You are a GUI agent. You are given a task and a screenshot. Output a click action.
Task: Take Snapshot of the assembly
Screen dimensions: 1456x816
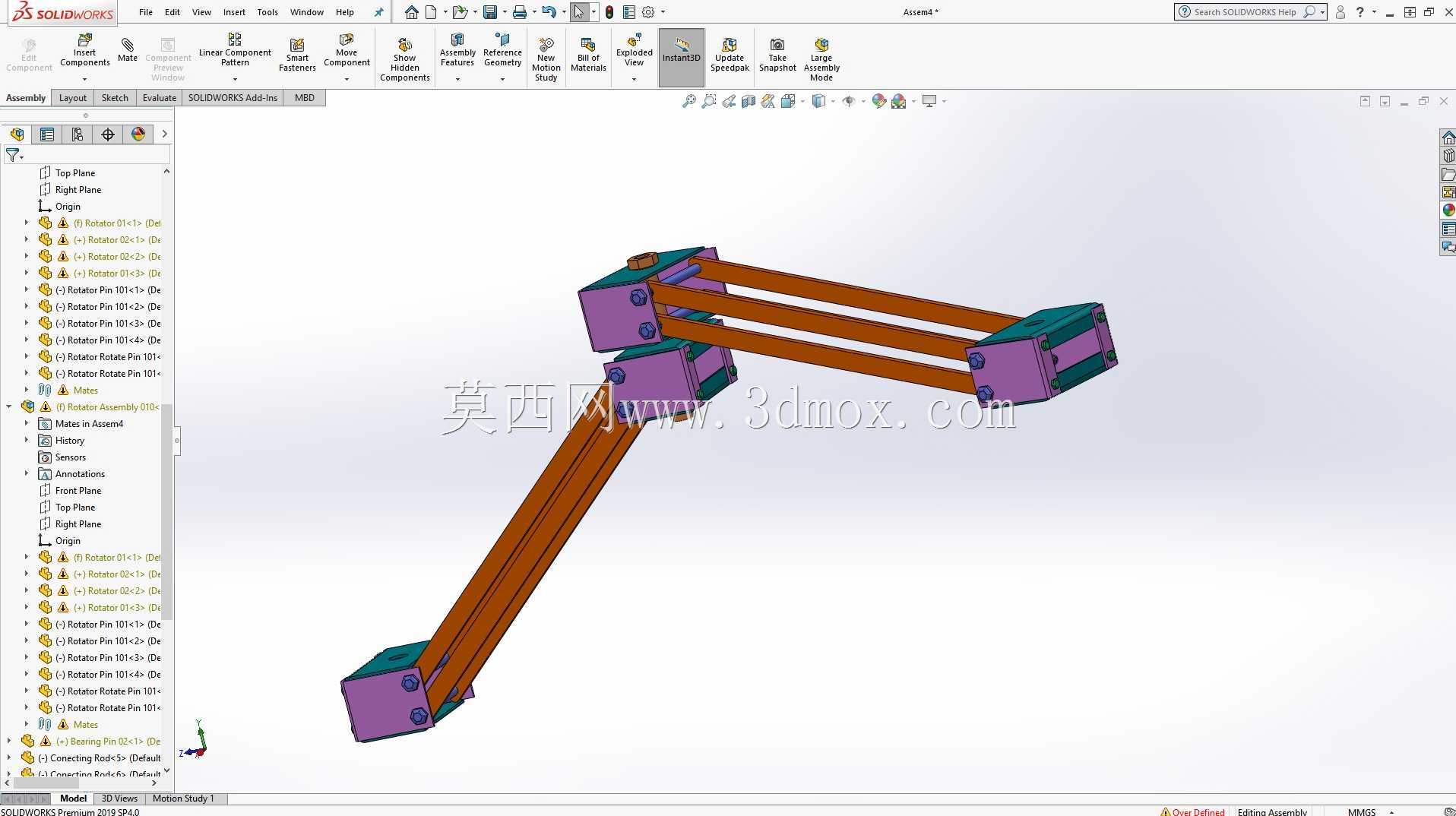point(777,55)
